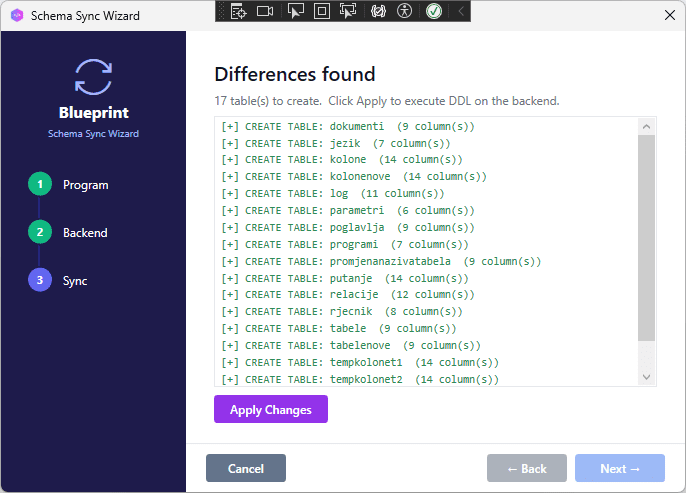Click the Back button
The width and height of the screenshot is (686, 493).
point(526,468)
